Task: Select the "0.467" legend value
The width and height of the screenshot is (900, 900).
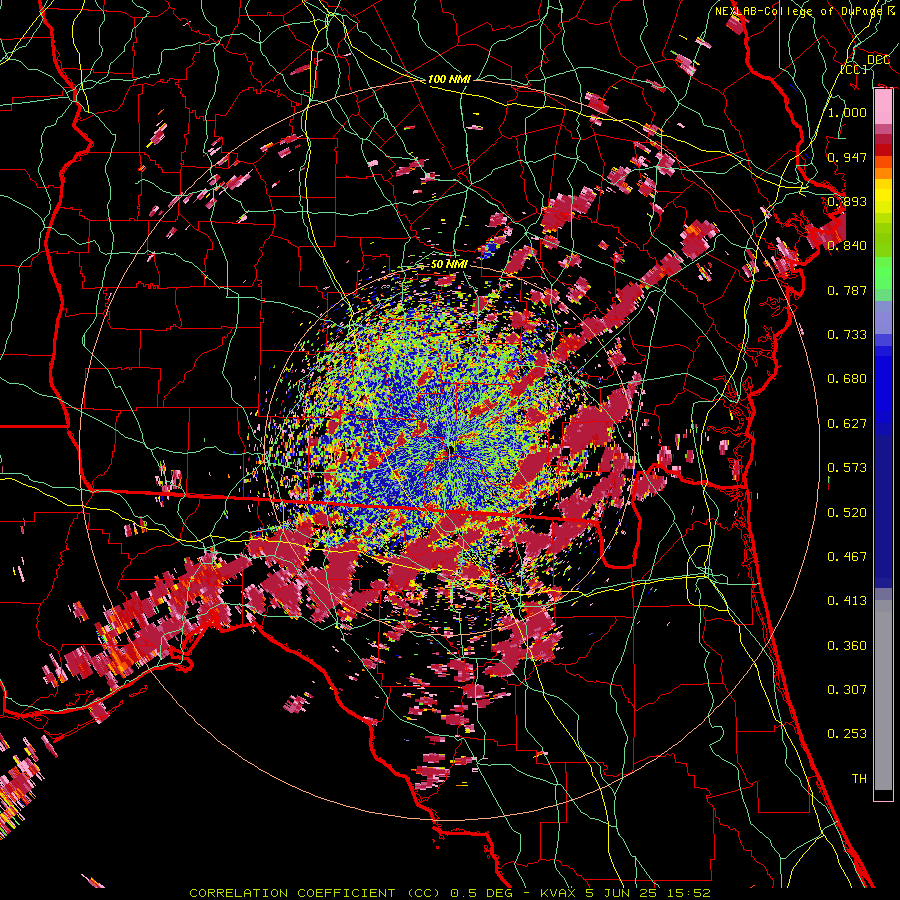Action: click(847, 557)
